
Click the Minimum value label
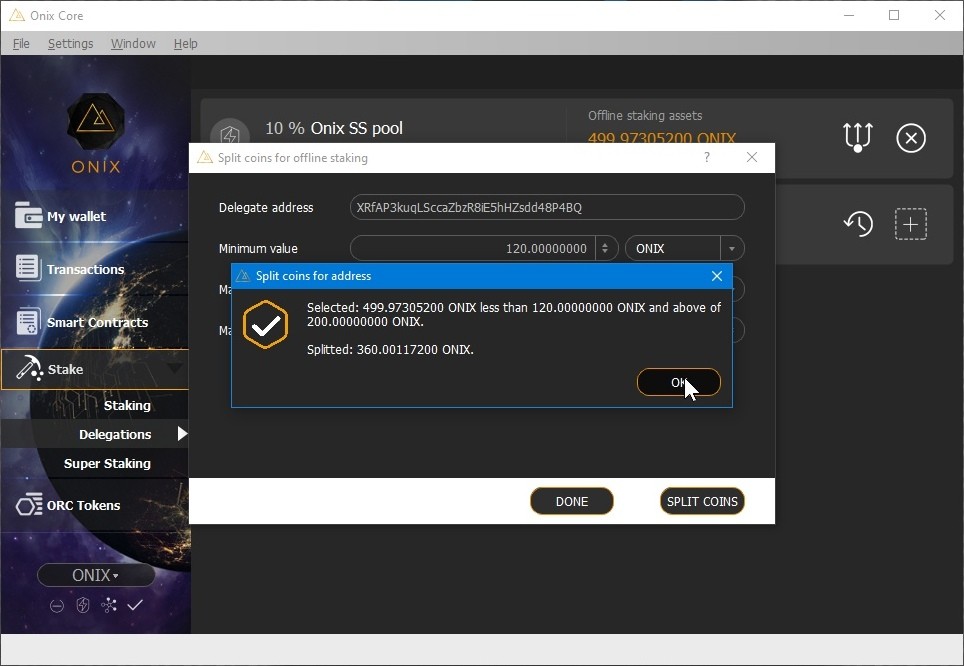coord(258,248)
